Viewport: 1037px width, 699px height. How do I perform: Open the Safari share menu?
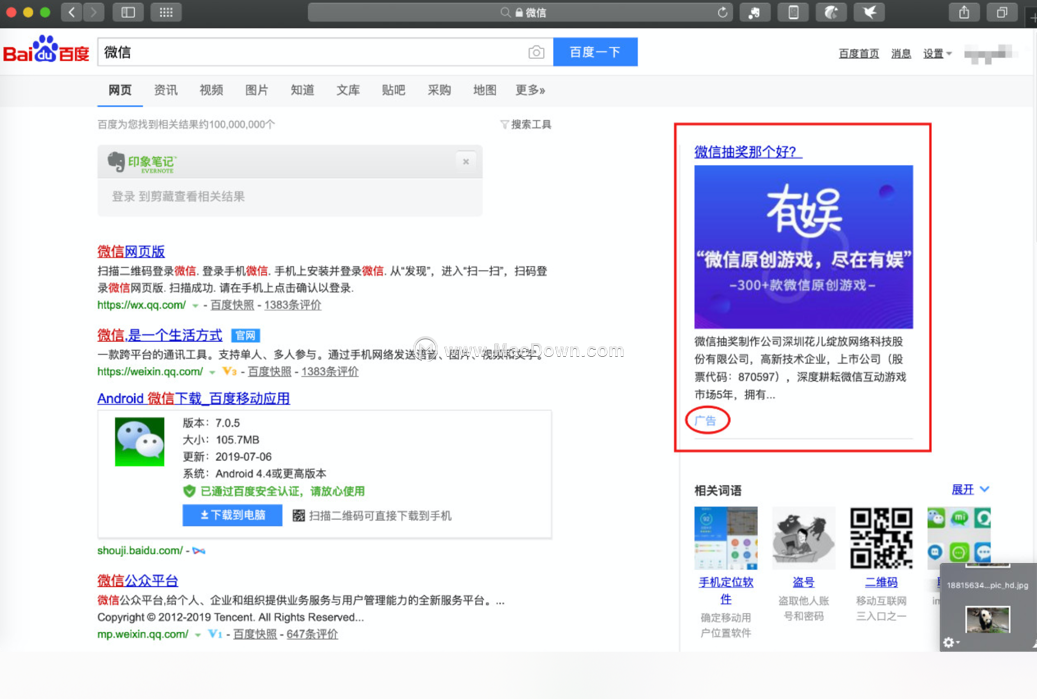click(x=964, y=12)
